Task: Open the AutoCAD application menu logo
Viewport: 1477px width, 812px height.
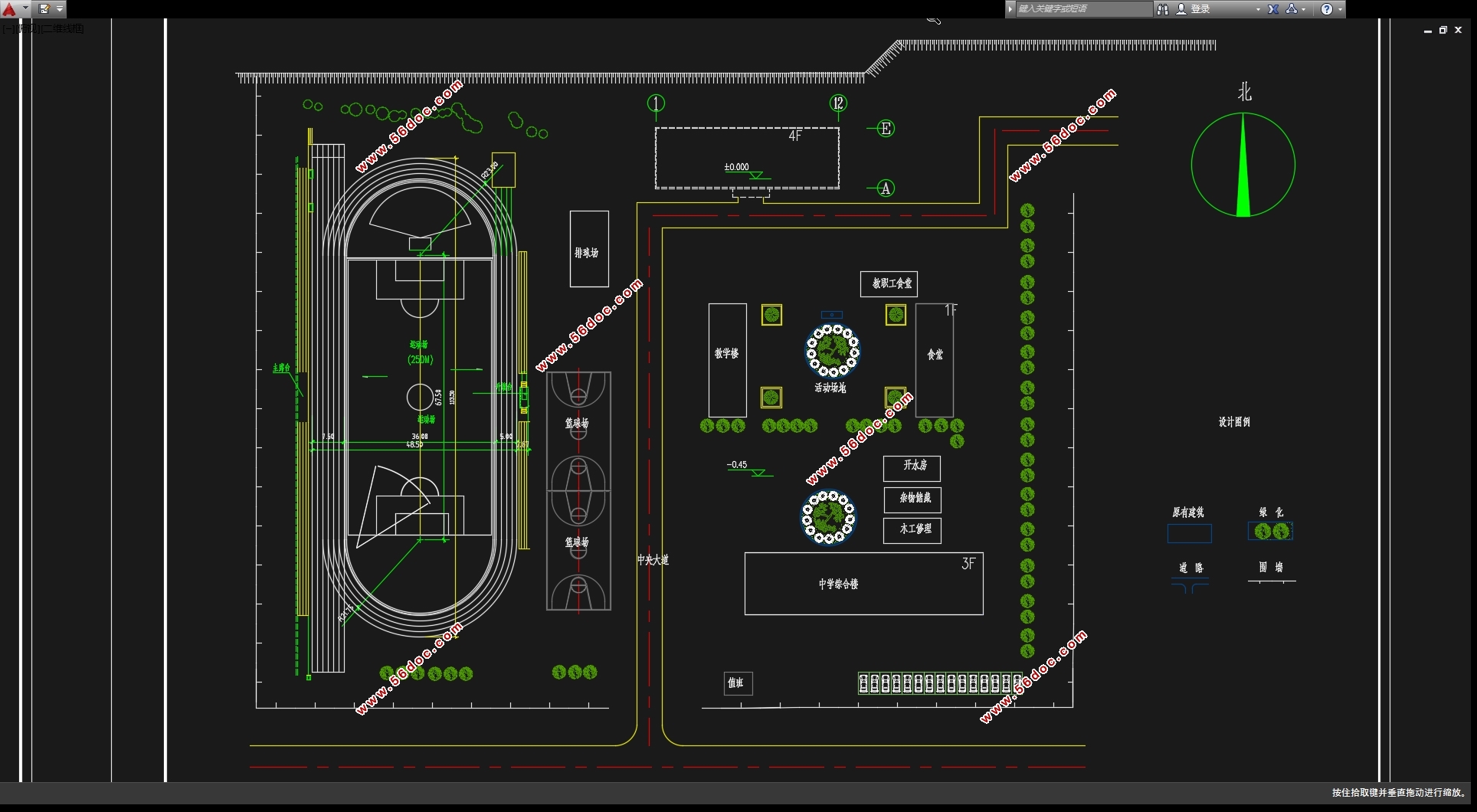Action: [x=9, y=9]
